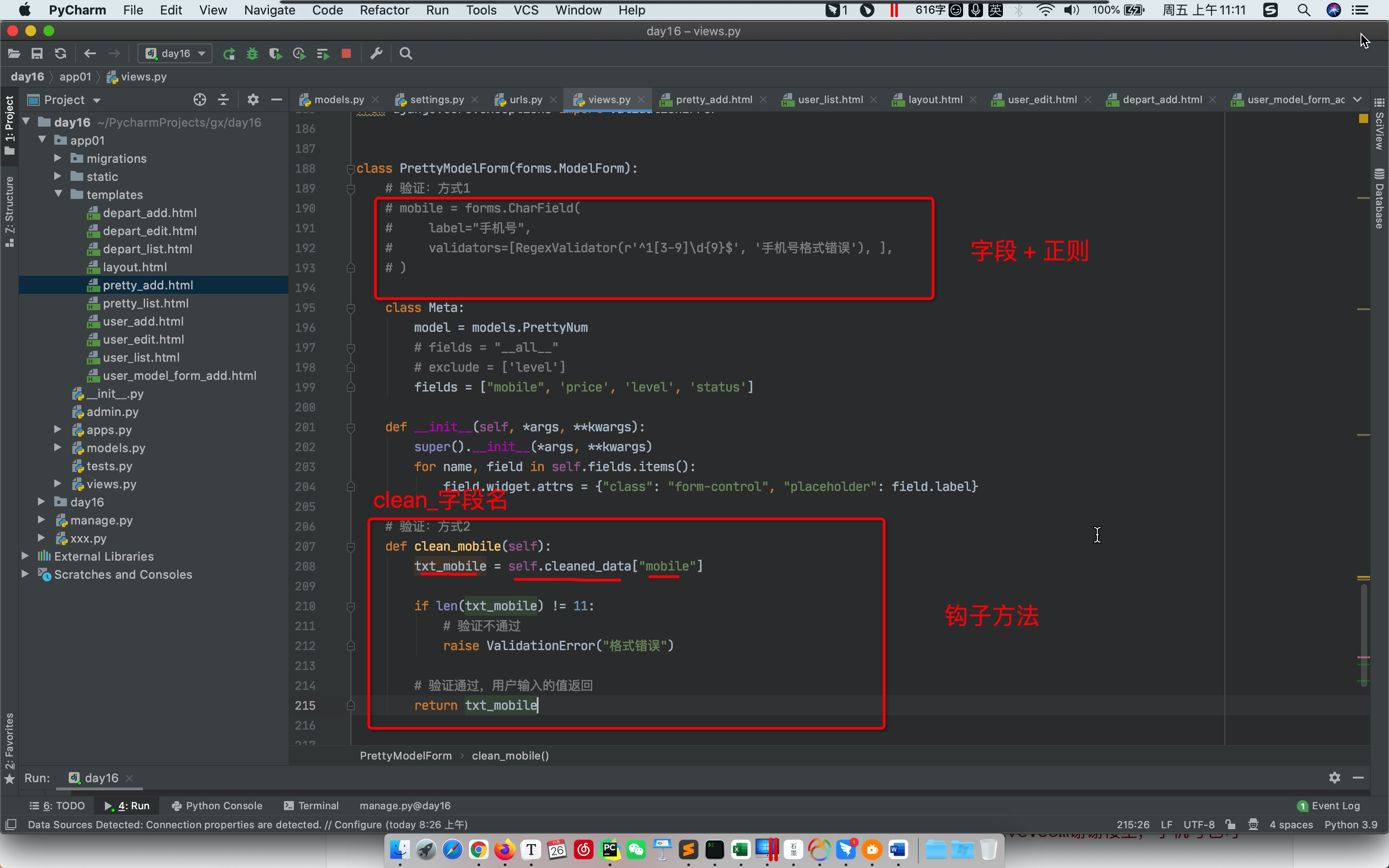Viewport: 1389px width, 868px height.
Task: Click the red Stop run button
Action: 346,53
